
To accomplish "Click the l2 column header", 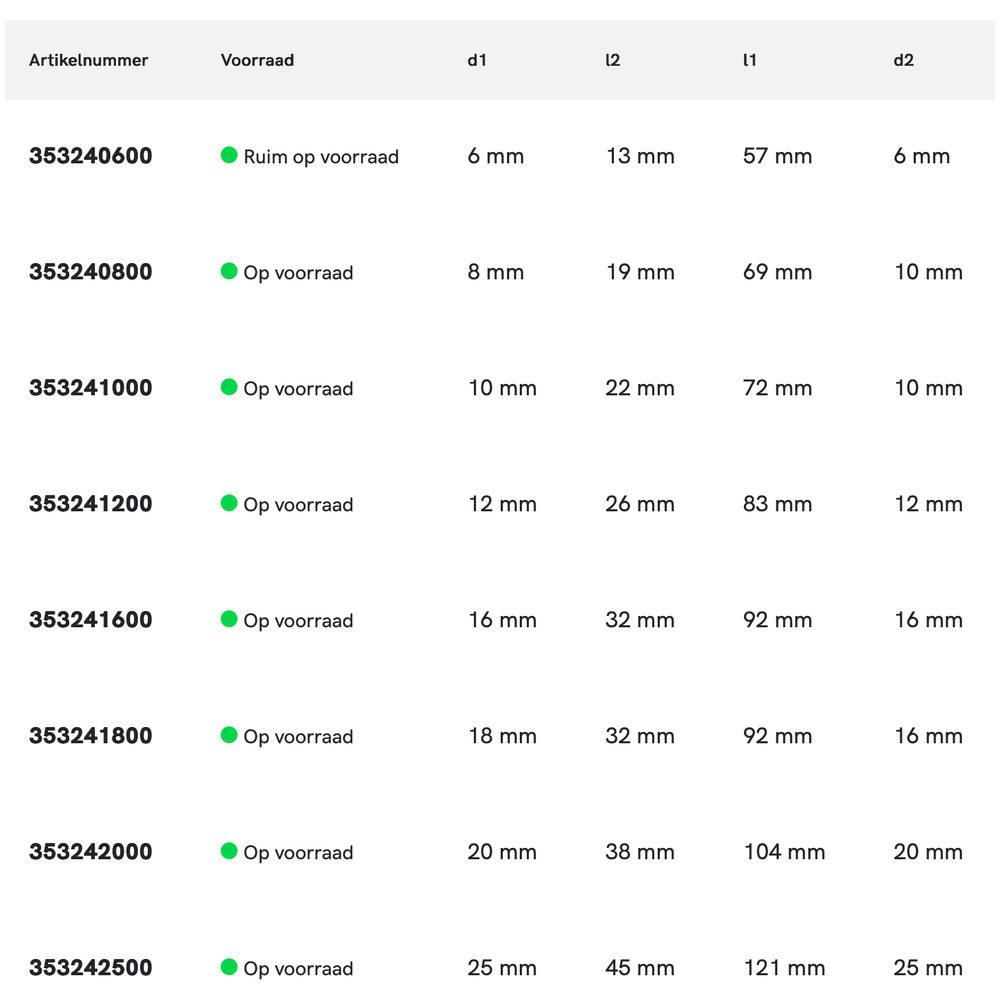I will point(613,60).
